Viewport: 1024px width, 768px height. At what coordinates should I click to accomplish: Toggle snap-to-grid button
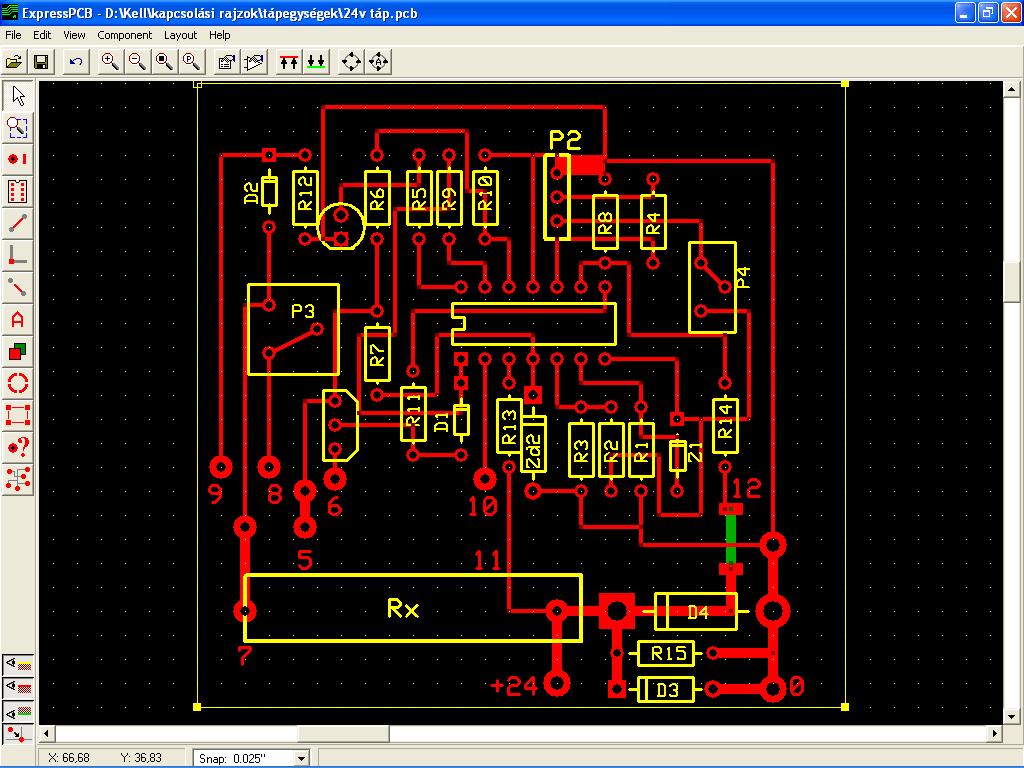tap(18, 734)
